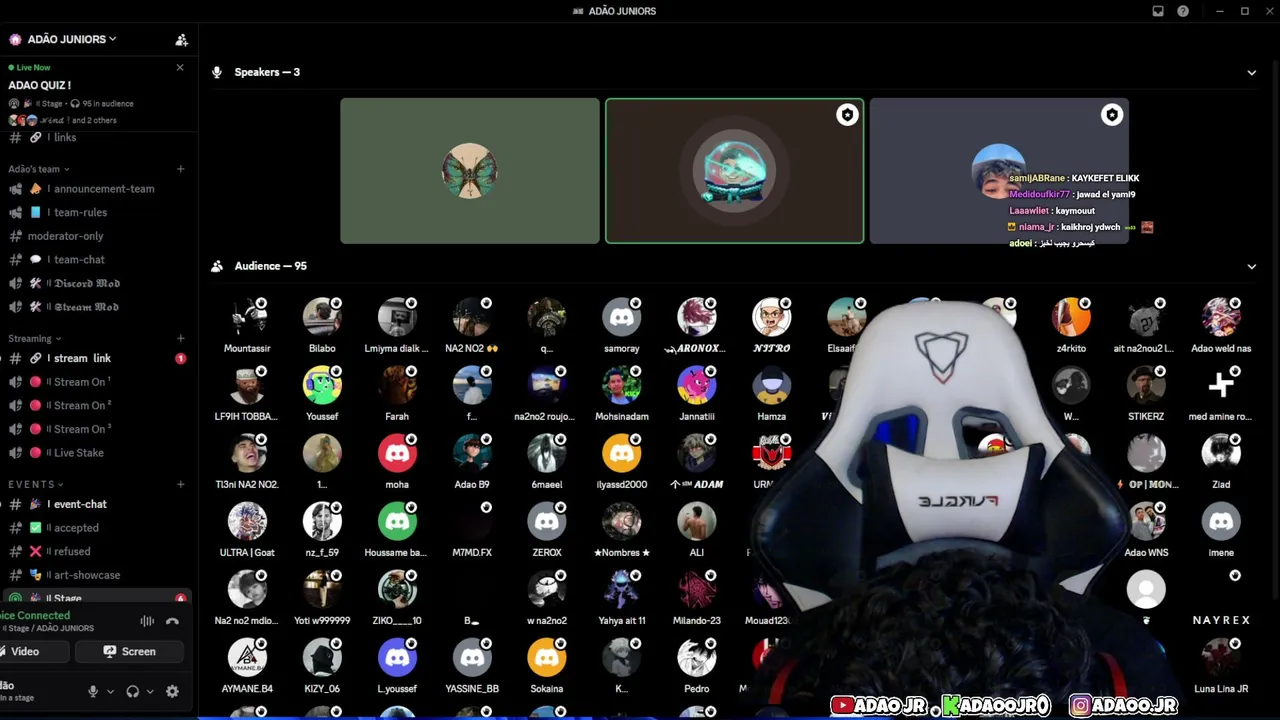Disconnect from the stage with hang-up icon

(172, 621)
